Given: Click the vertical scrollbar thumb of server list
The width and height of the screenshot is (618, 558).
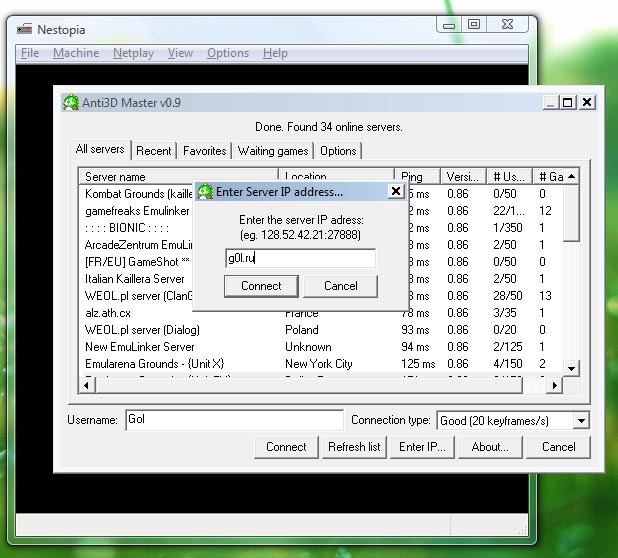Looking at the screenshot, I should click(x=571, y=213).
